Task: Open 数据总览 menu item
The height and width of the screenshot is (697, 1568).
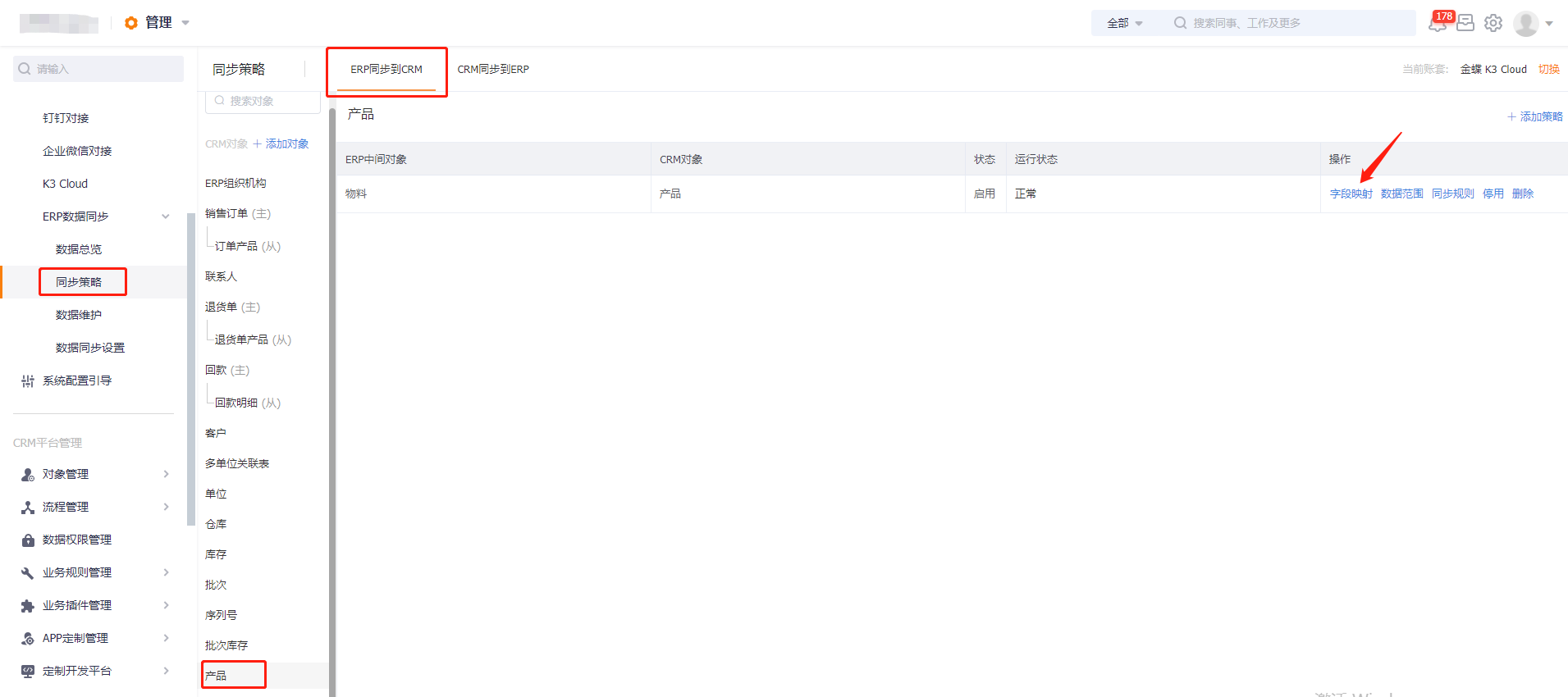Action: coord(79,249)
